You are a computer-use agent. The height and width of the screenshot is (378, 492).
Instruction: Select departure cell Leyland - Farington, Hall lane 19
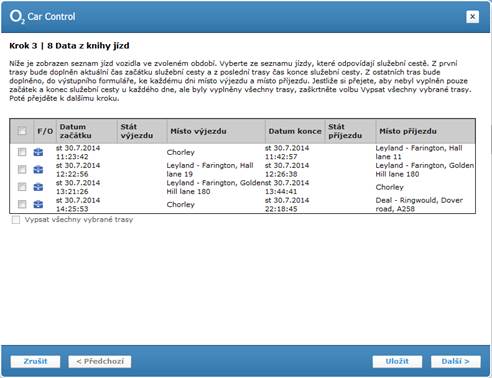pyautogui.click(x=210, y=170)
